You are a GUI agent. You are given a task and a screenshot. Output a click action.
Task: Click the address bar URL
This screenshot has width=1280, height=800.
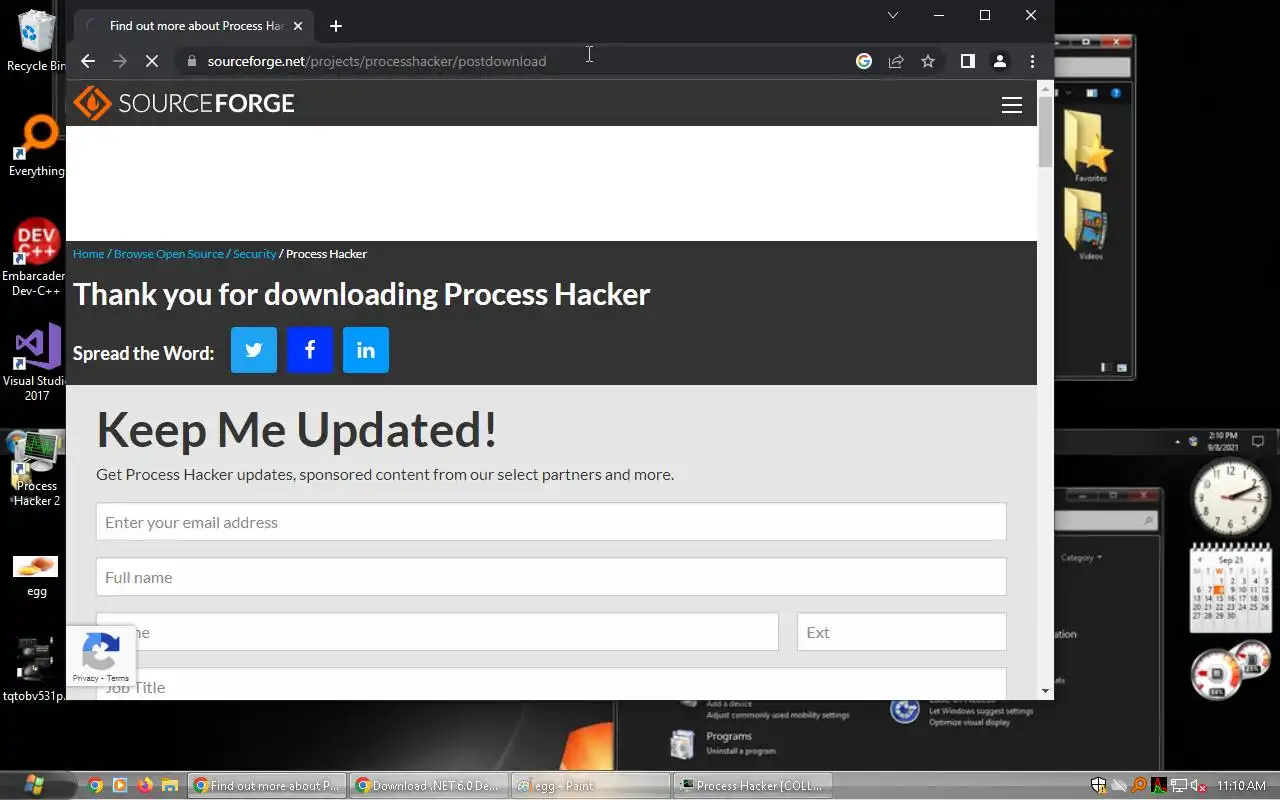click(377, 61)
